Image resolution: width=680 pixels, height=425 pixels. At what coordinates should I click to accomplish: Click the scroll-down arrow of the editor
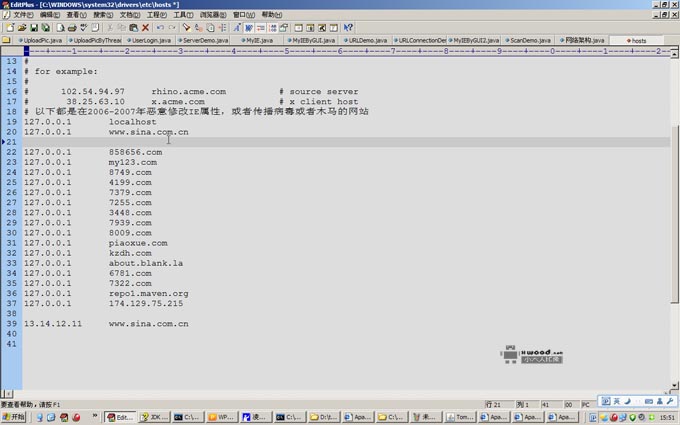pos(674,385)
